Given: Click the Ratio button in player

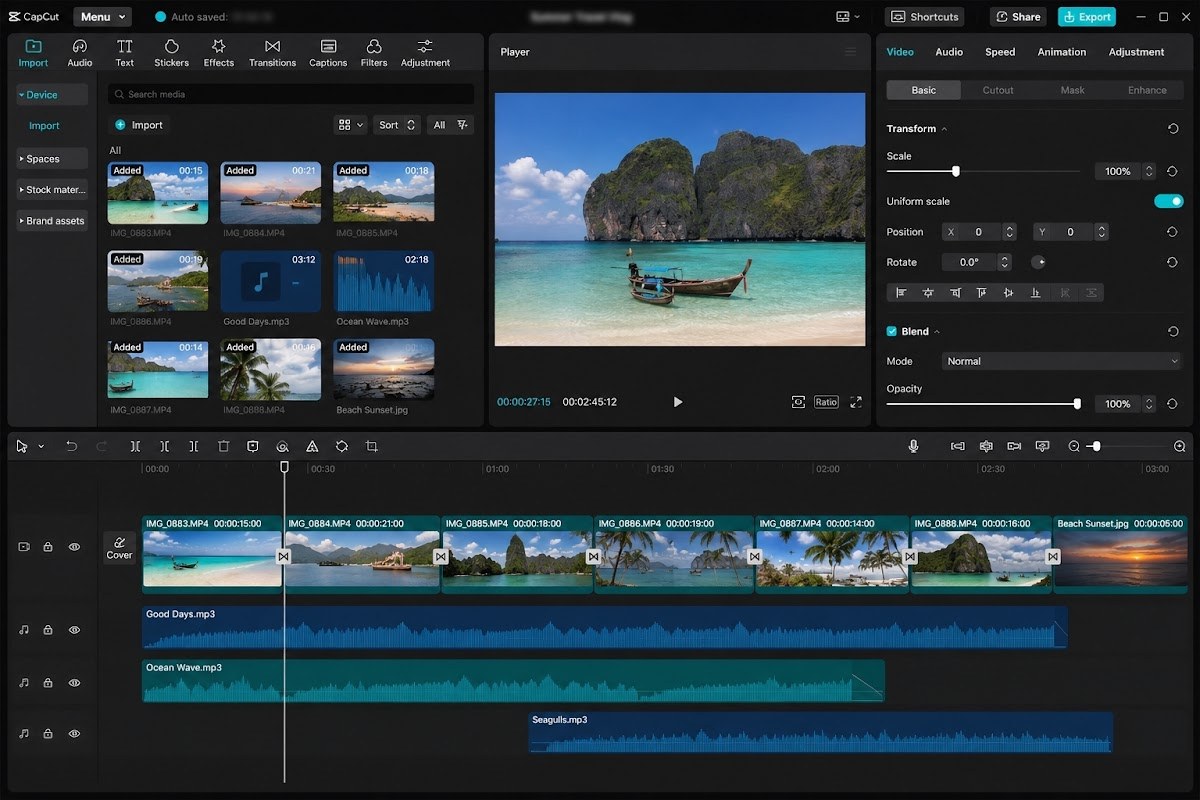Looking at the screenshot, I should pos(826,402).
